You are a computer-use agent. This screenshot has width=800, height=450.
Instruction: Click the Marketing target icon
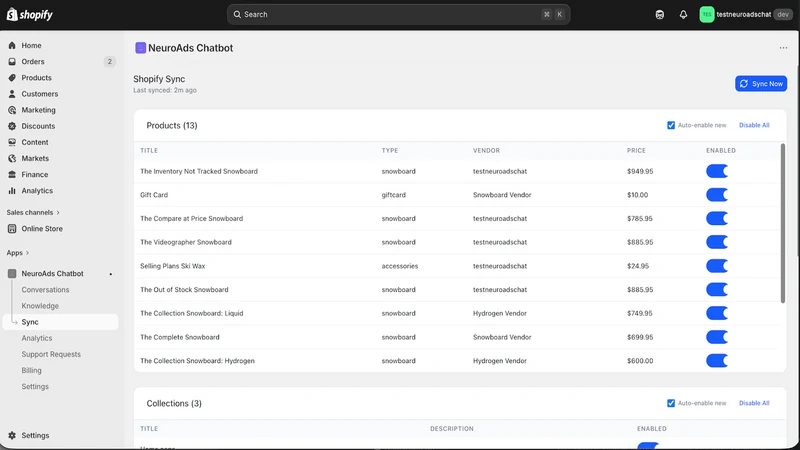[12, 110]
